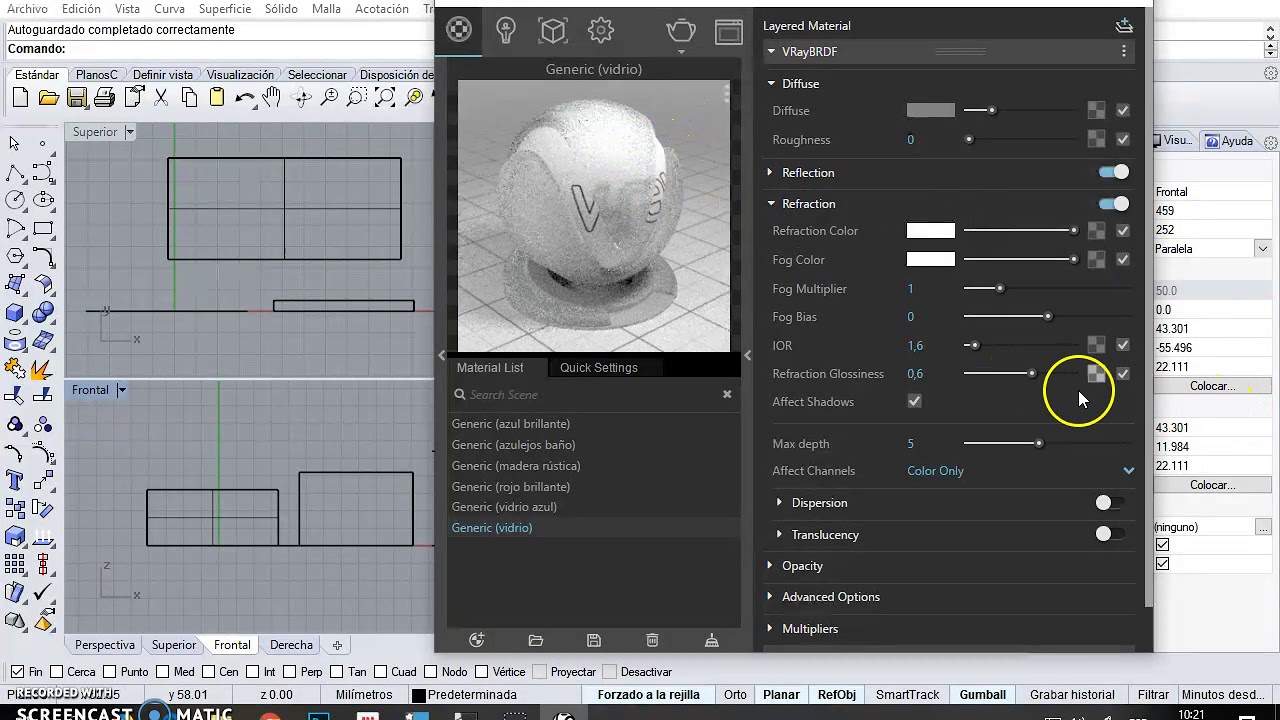Enable the Cerca object snap

coord(57,672)
